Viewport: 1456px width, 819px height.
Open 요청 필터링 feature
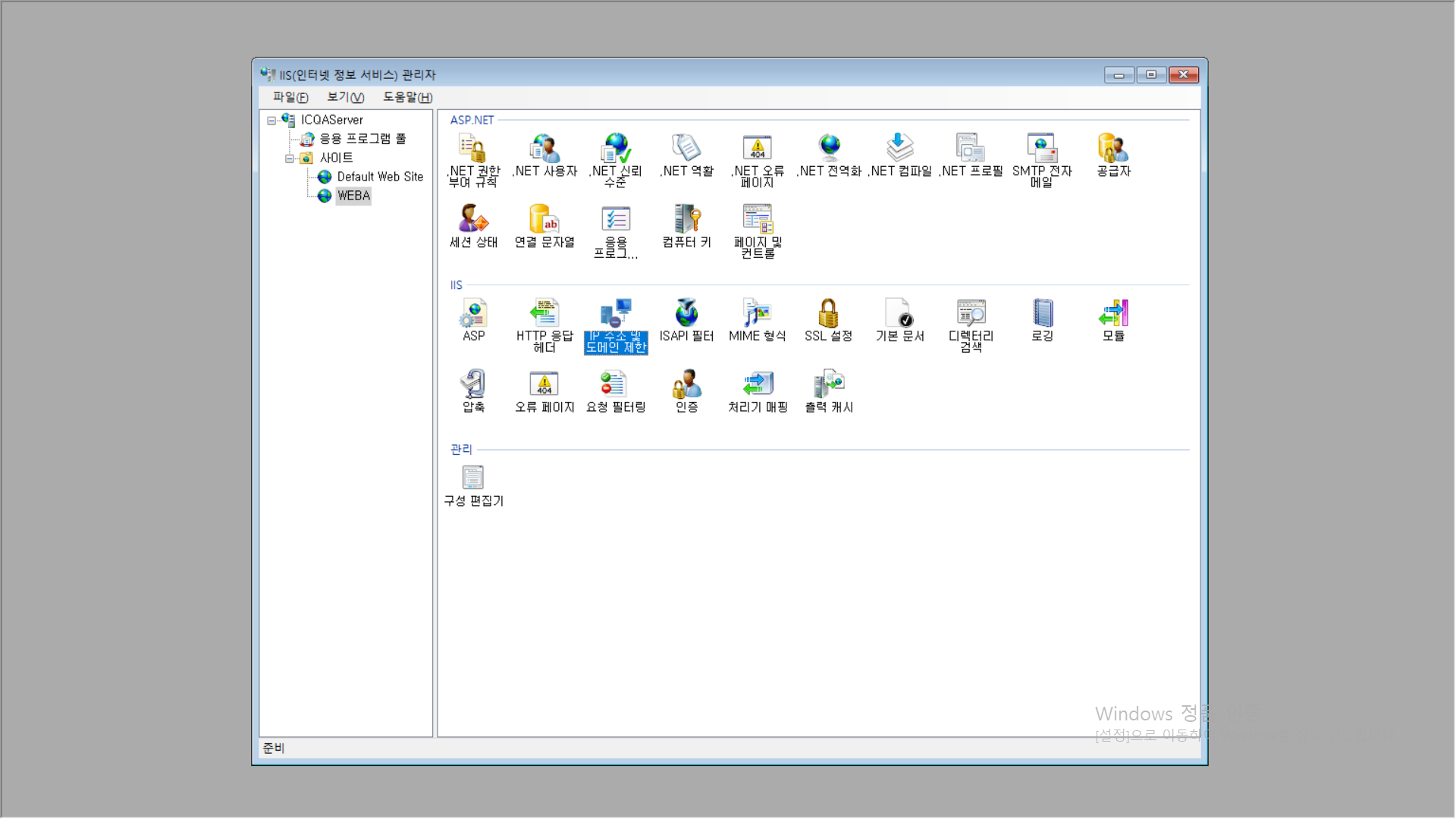point(615,384)
